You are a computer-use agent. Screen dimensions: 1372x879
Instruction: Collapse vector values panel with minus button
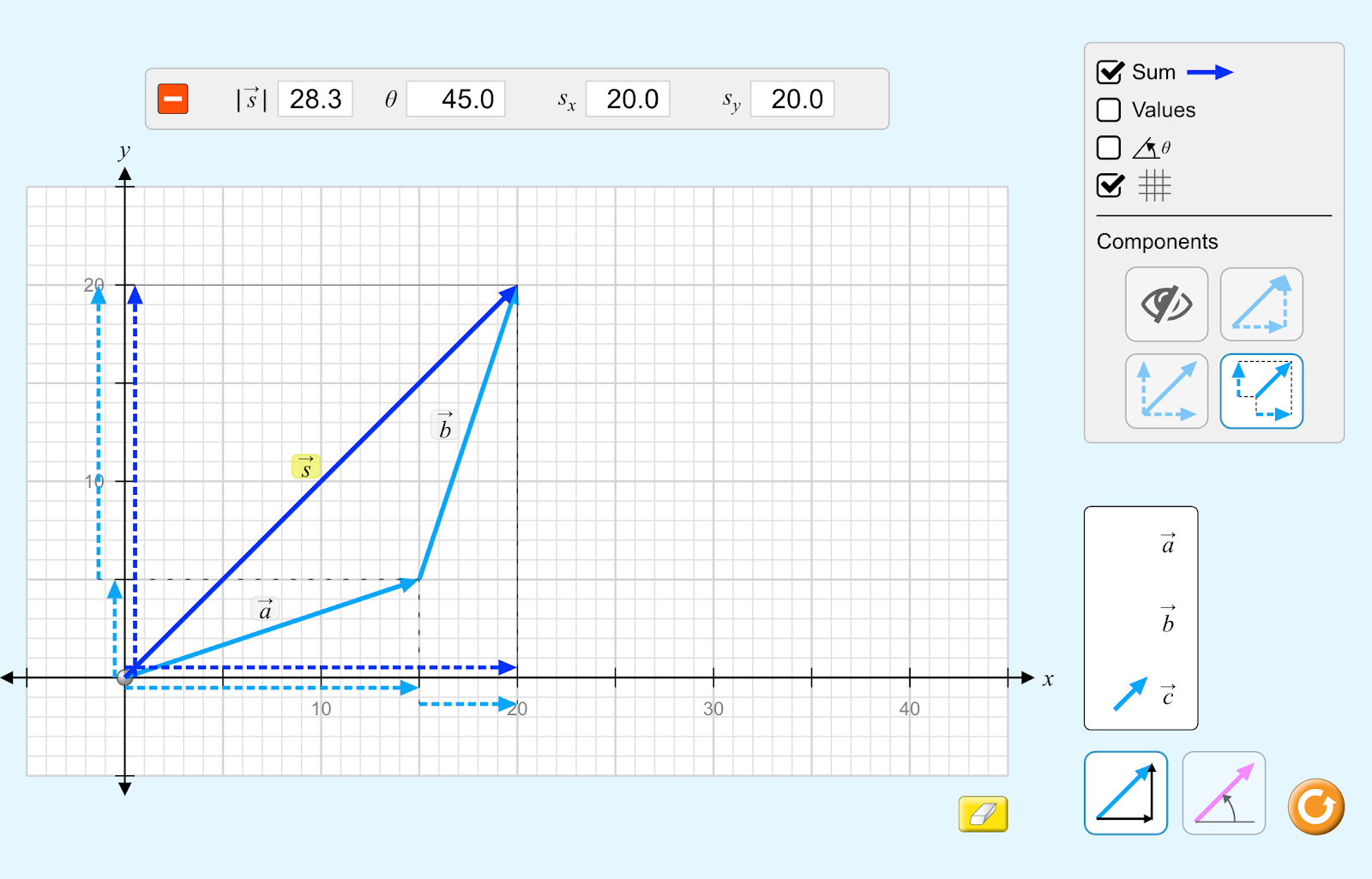[173, 99]
